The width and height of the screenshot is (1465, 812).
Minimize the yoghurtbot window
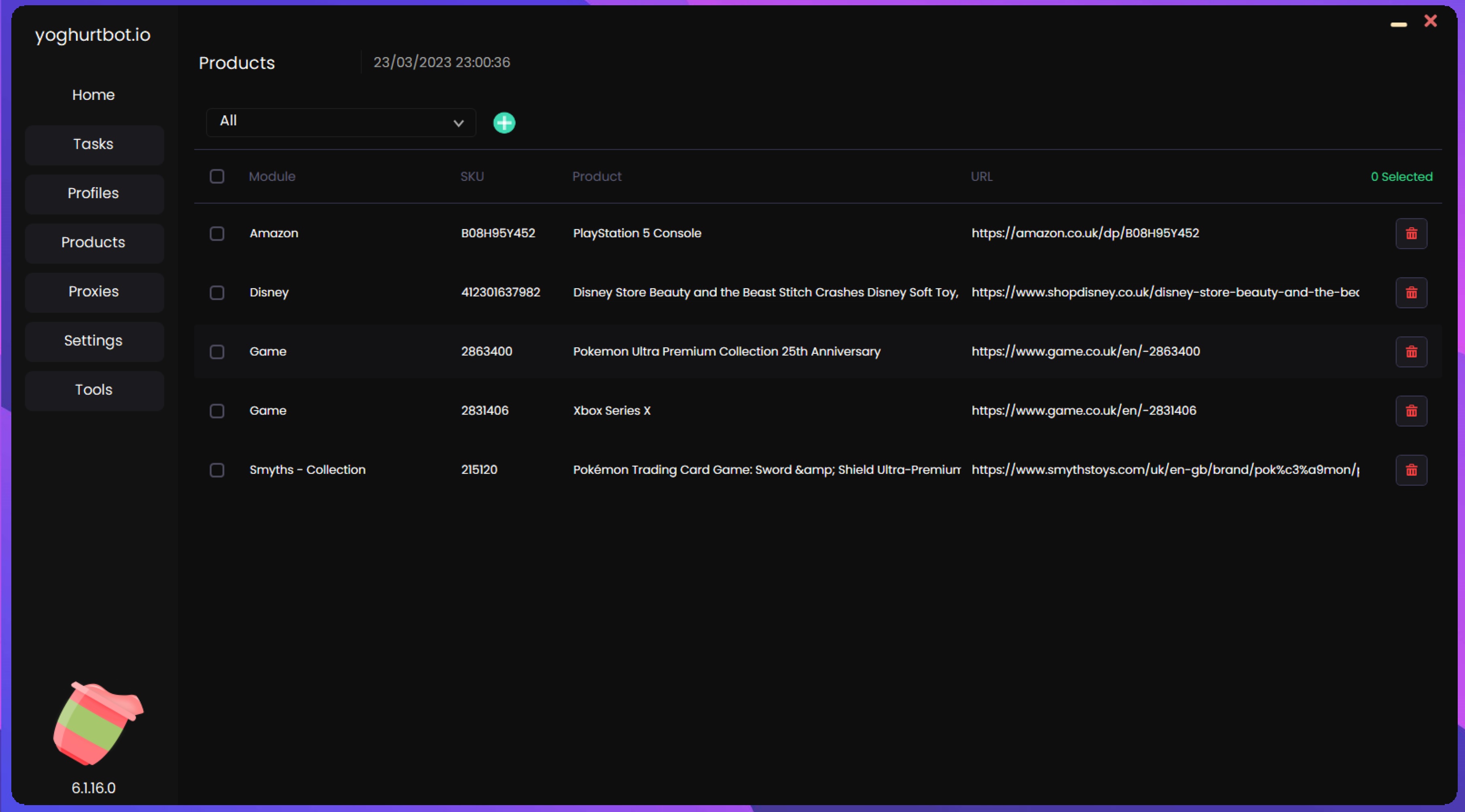coord(1398,24)
